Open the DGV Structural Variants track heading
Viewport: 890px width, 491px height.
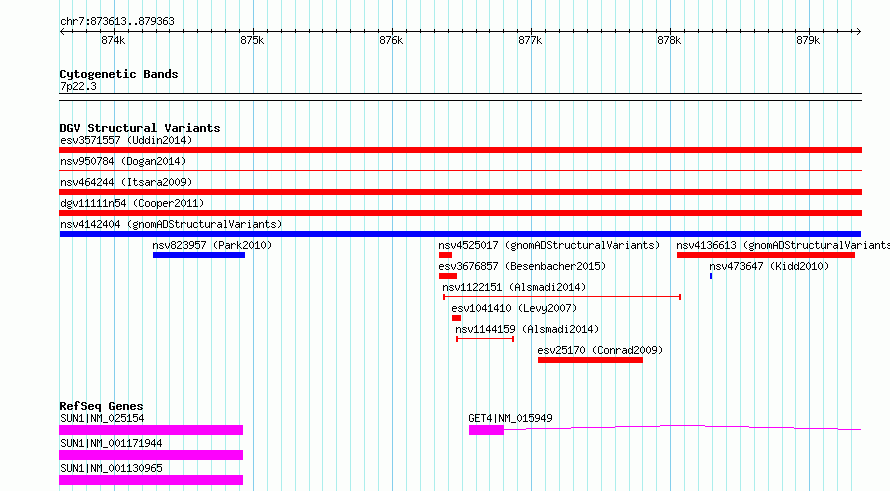click(140, 128)
